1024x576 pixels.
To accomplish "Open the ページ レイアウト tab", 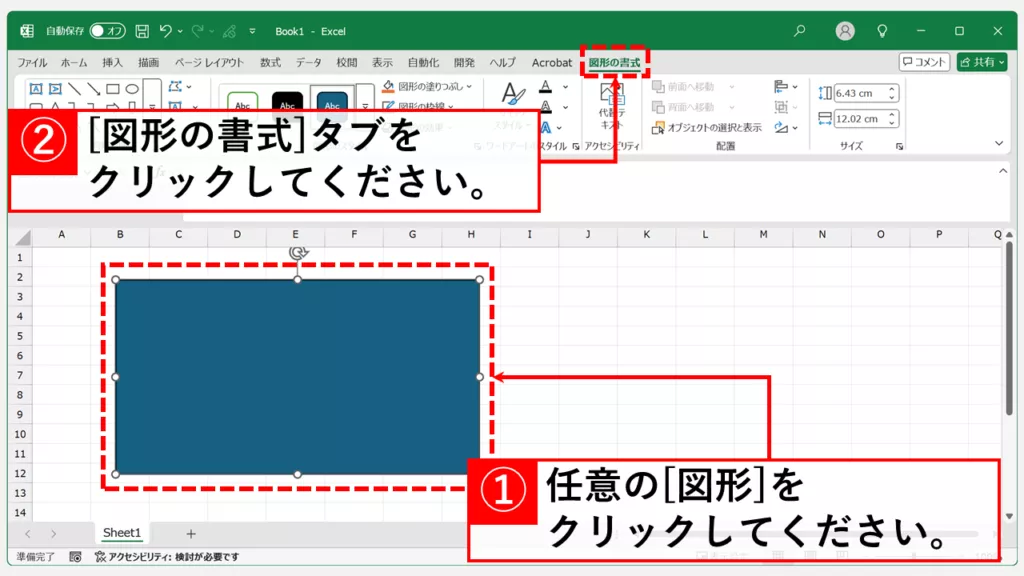I will (x=209, y=63).
